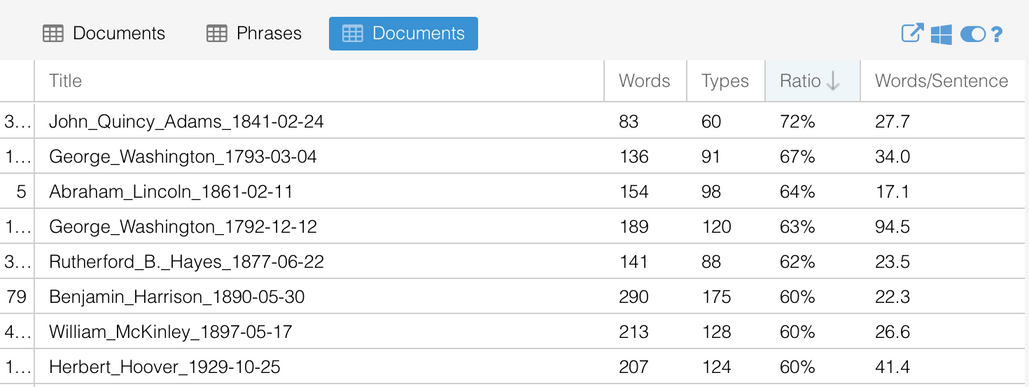The image size is (1029, 387).
Task: Sort table by Words column header
Action: pos(644,81)
